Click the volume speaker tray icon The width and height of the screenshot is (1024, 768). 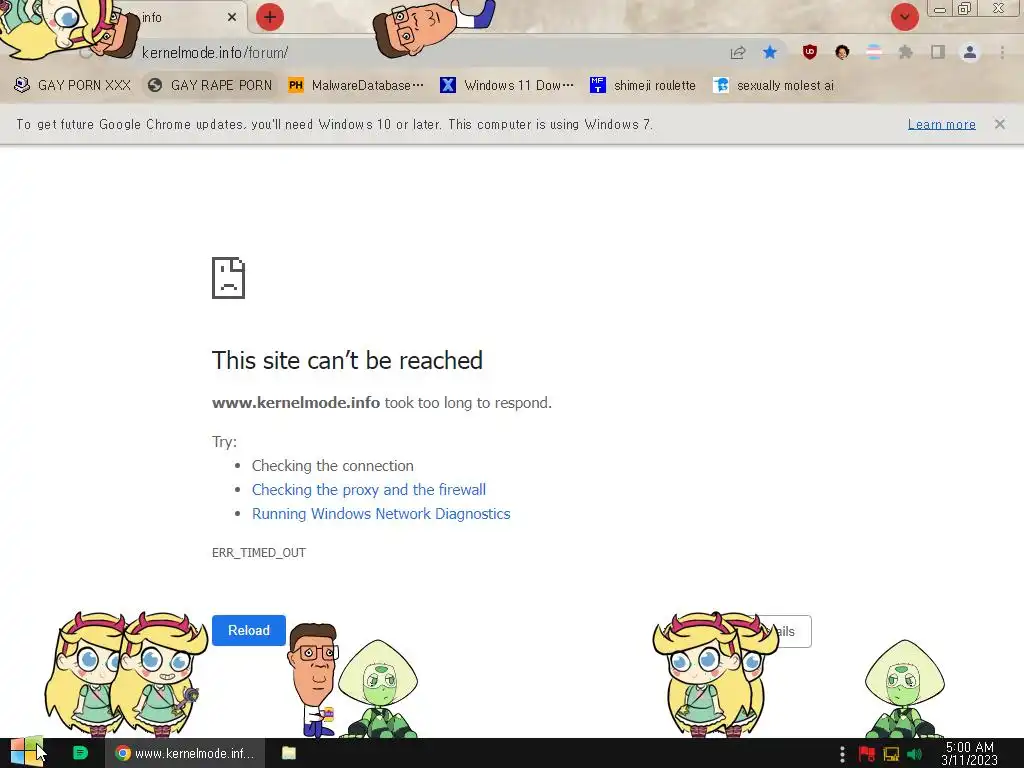(914, 754)
